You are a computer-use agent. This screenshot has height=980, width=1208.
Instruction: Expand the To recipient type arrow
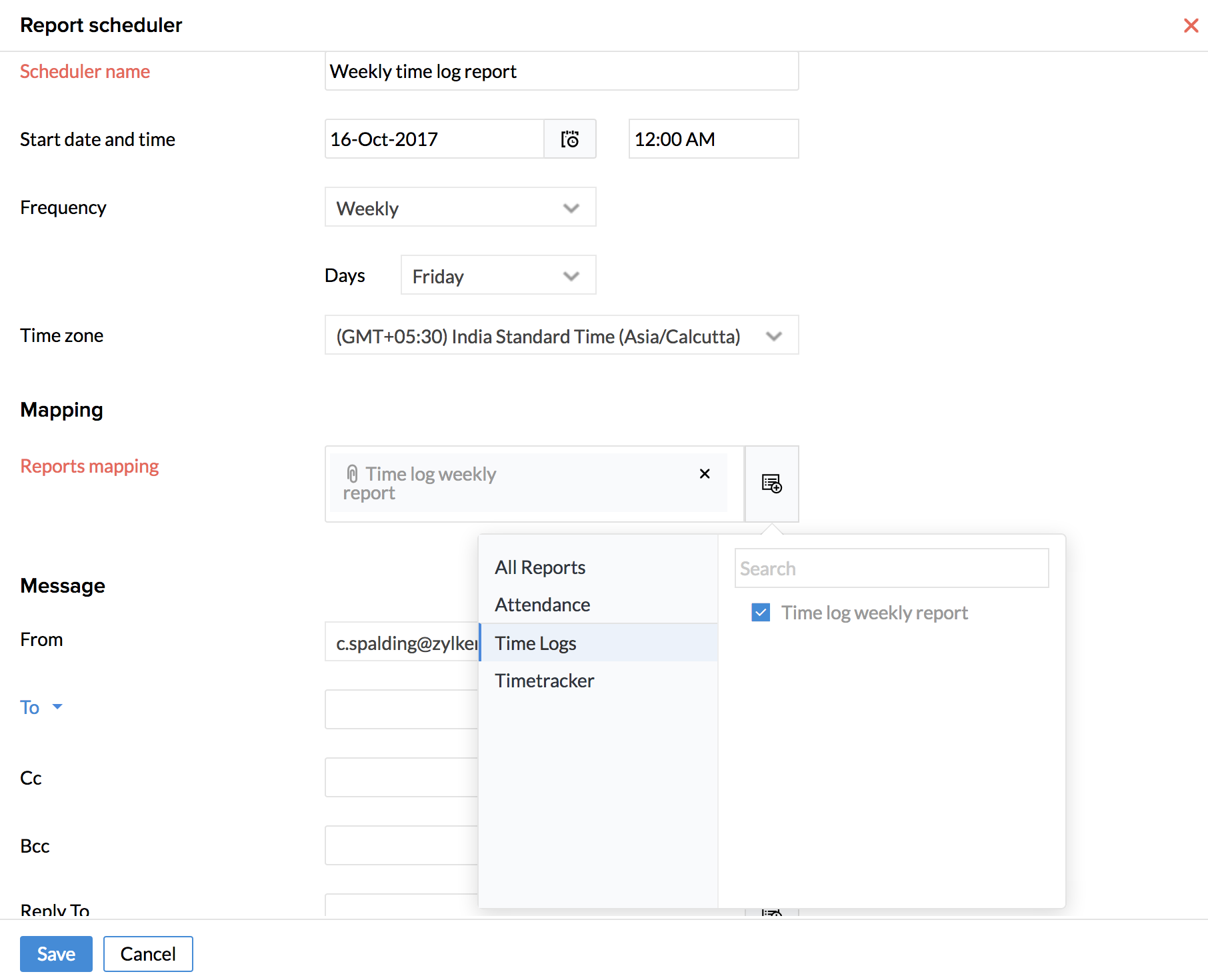click(57, 707)
